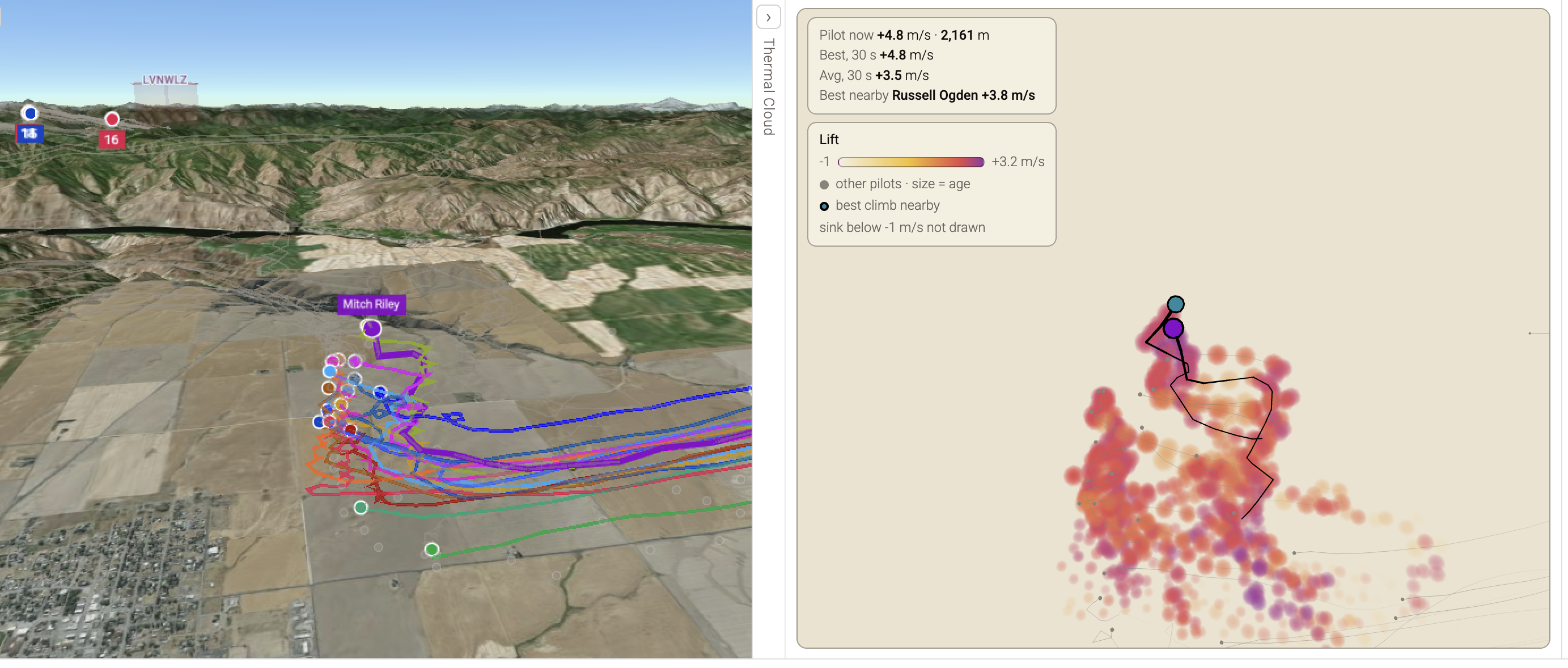Select the red turnpoint 16 label

[x=111, y=139]
